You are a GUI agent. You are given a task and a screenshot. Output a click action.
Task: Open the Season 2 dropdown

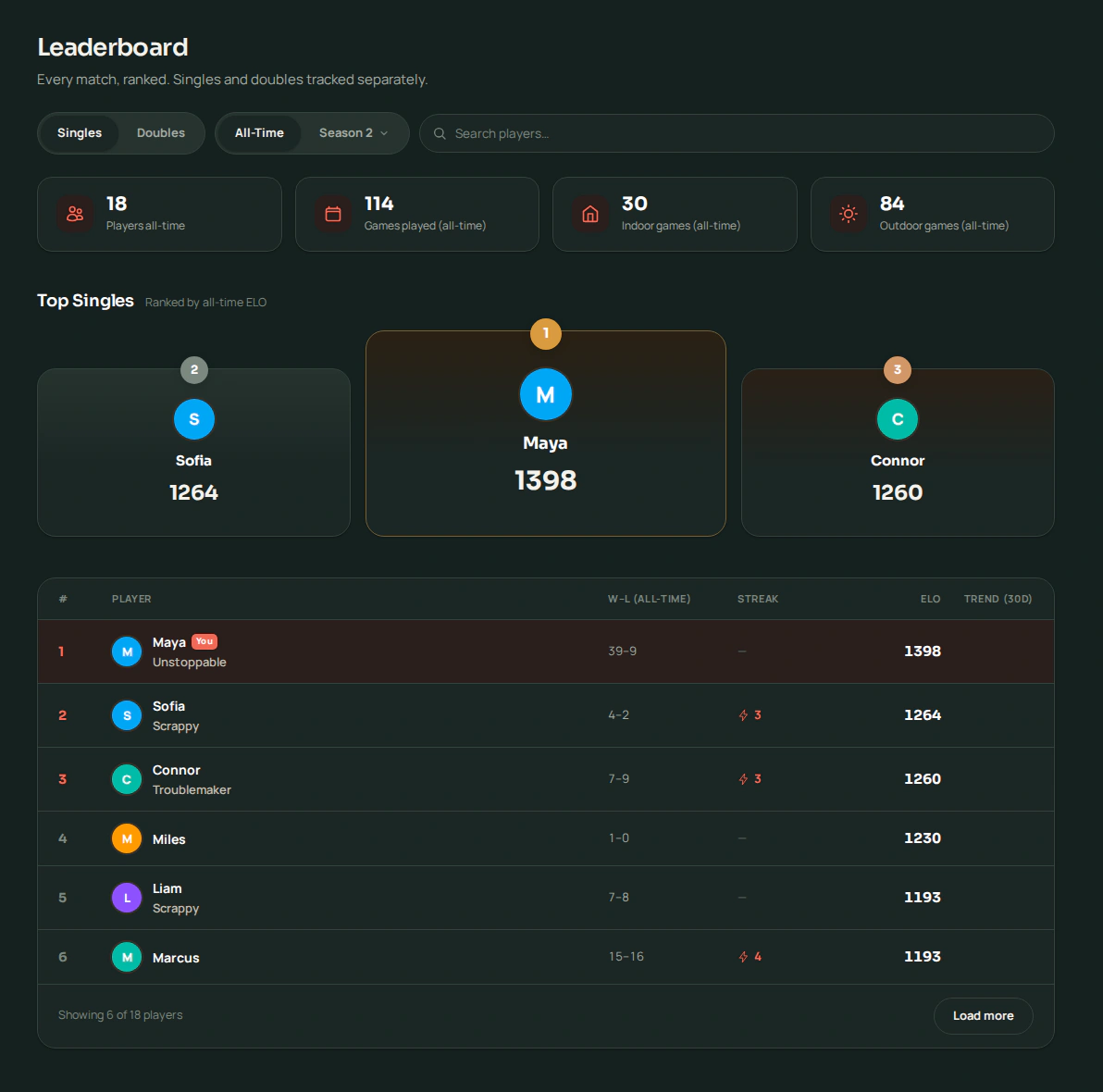(353, 133)
